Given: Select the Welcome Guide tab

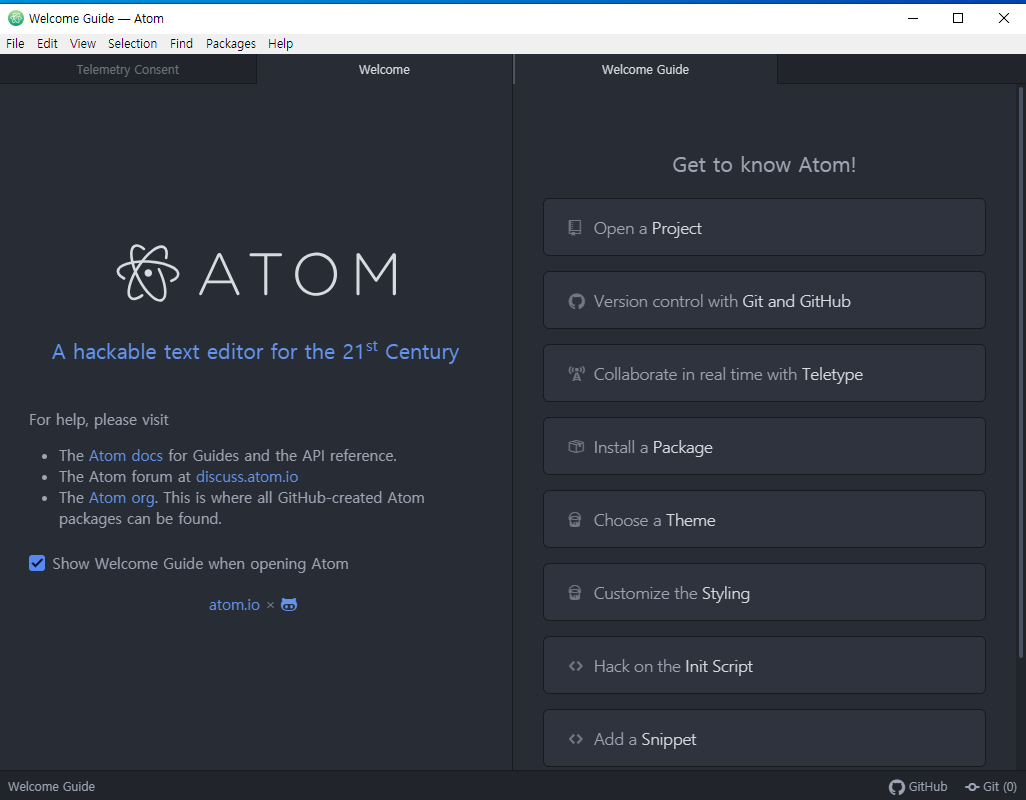Looking at the screenshot, I should tap(645, 69).
